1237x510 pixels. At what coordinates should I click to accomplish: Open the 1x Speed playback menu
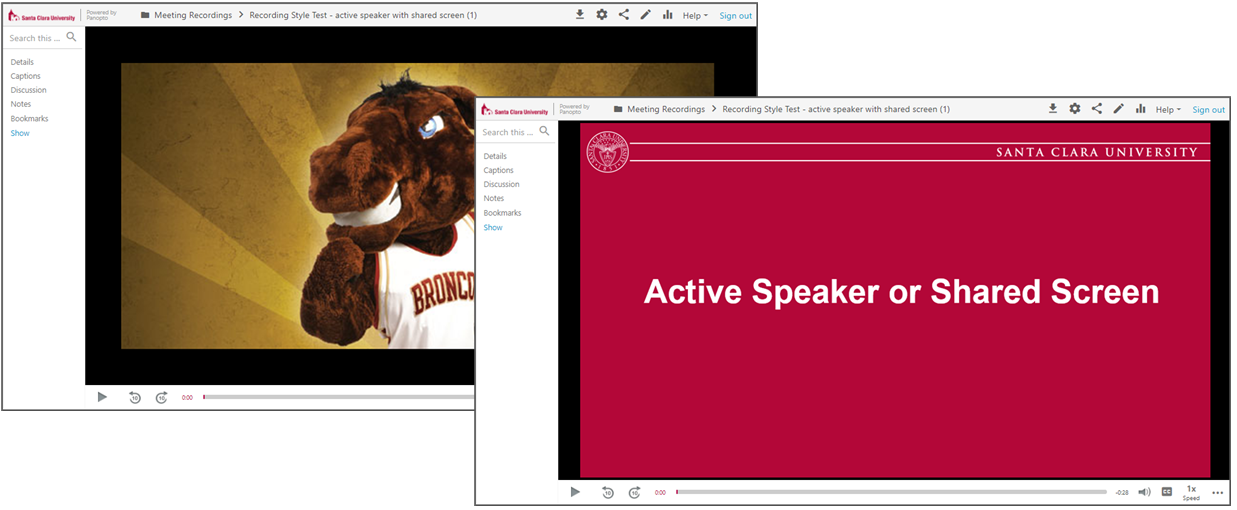pos(1191,492)
